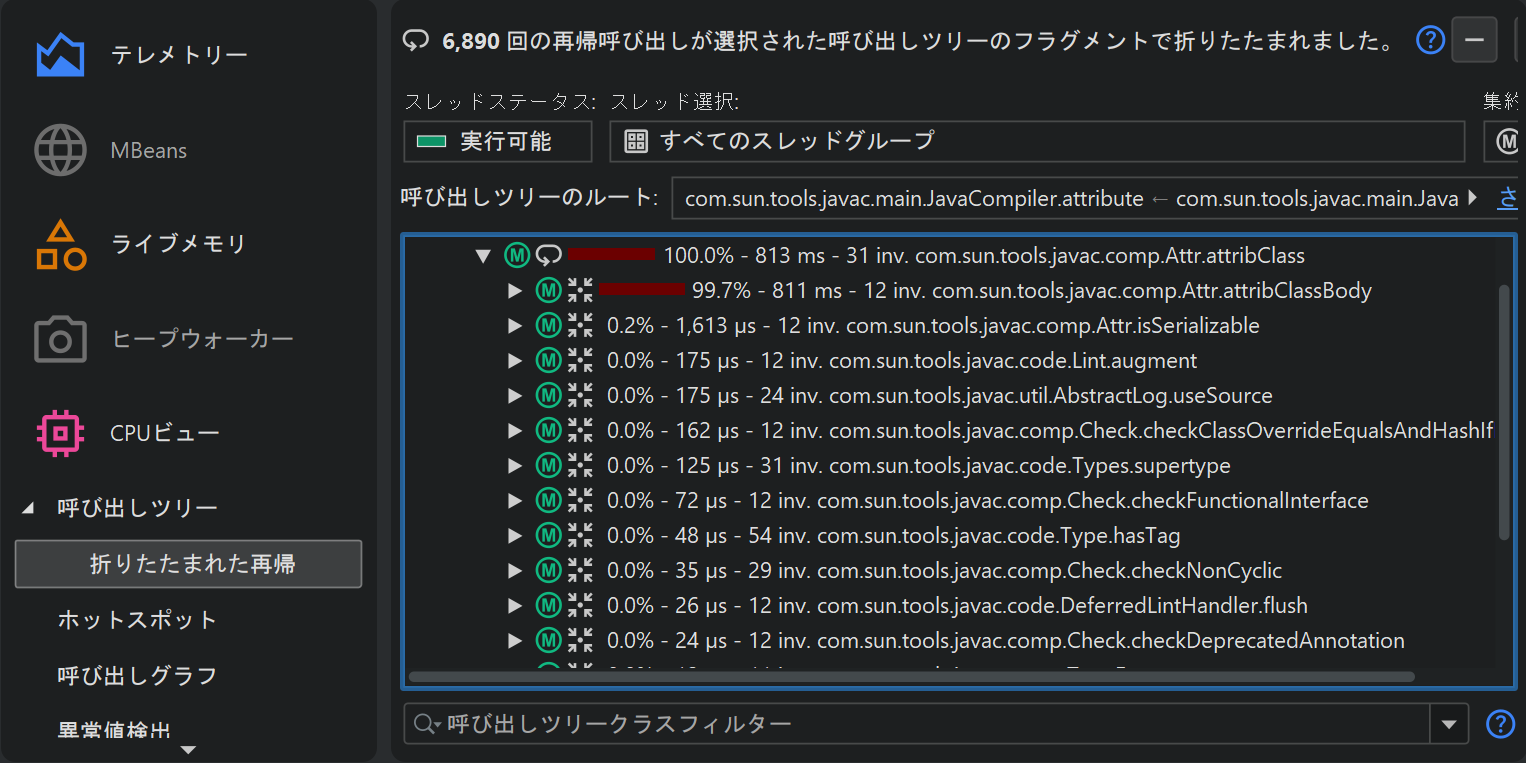Click the recursion icon on Attr.attribClass row

coord(548,256)
